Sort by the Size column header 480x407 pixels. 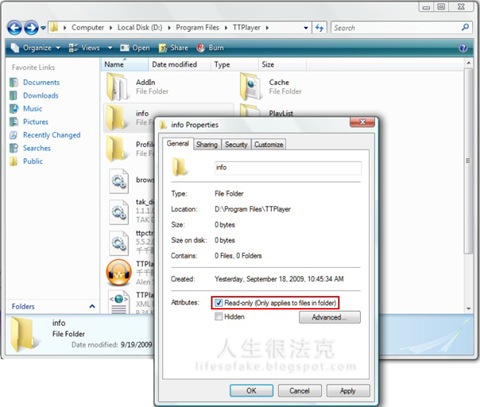pos(282,64)
